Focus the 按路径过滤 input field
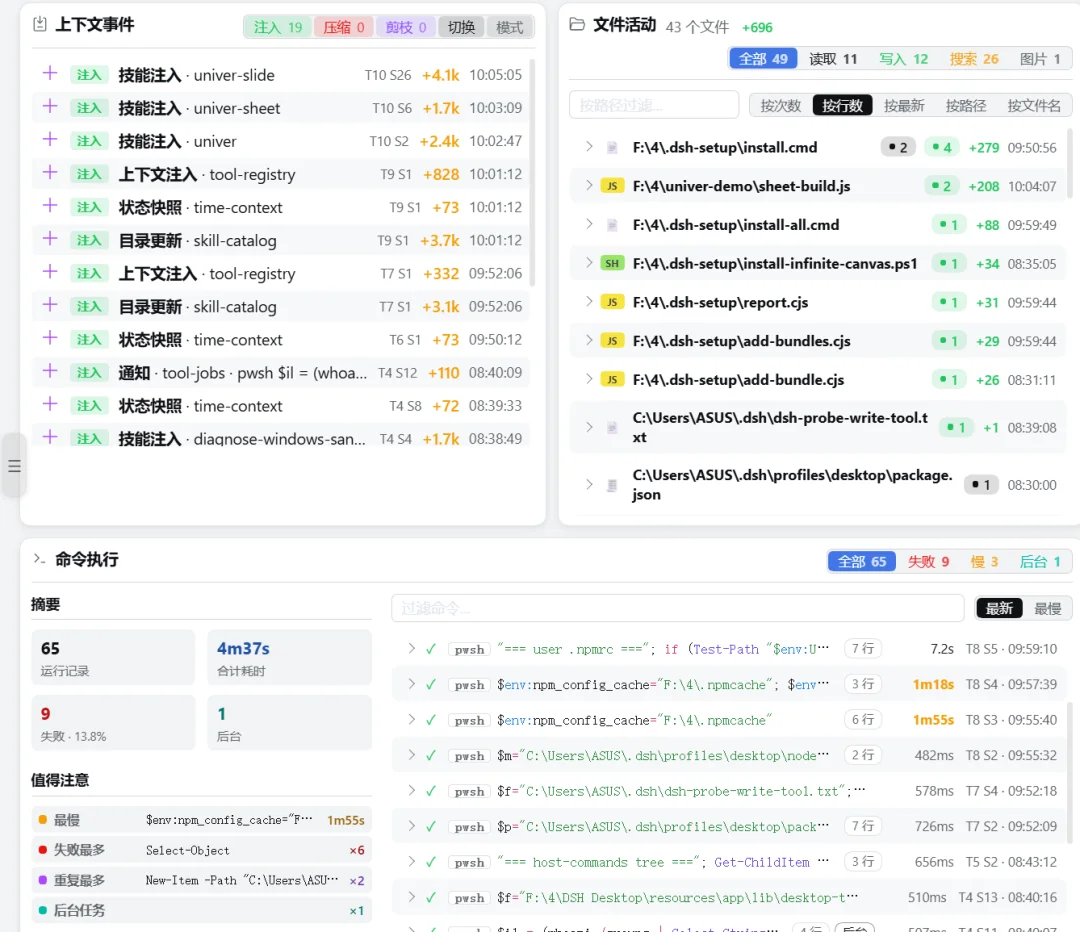Screen dimensions: 1080x932 654,105
